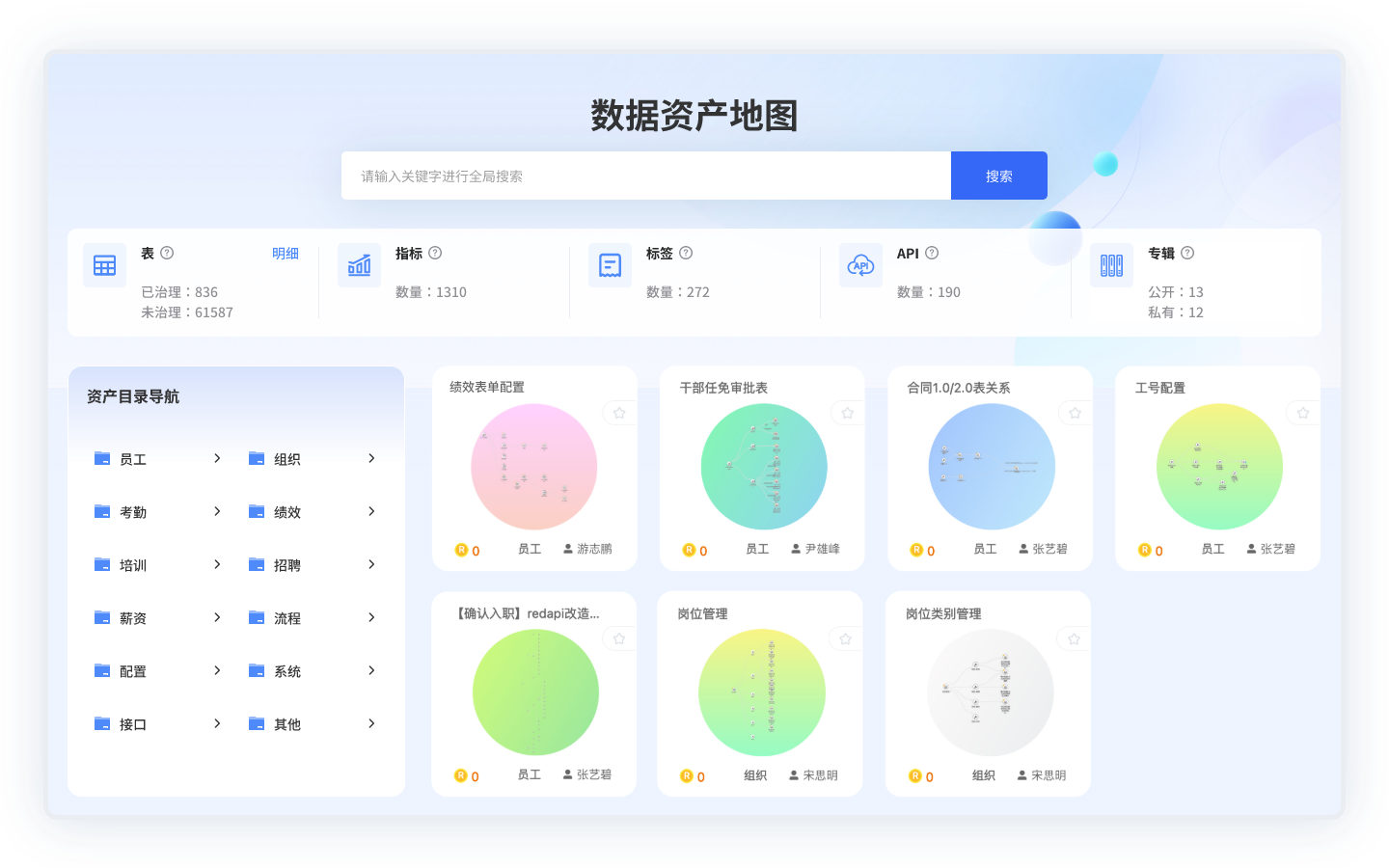Click the 专辑 album icon
Viewport: 1389px width, 868px height.
coord(1111,265)
